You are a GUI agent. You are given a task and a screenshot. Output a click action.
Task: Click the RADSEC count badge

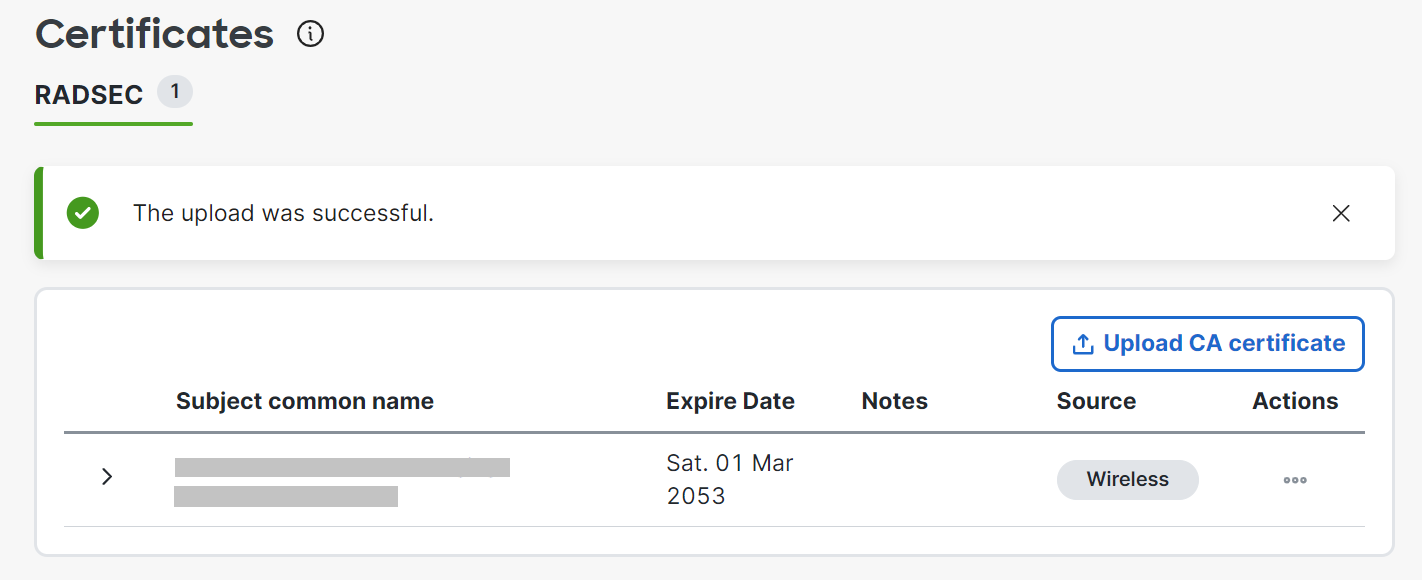pos(175,93)
